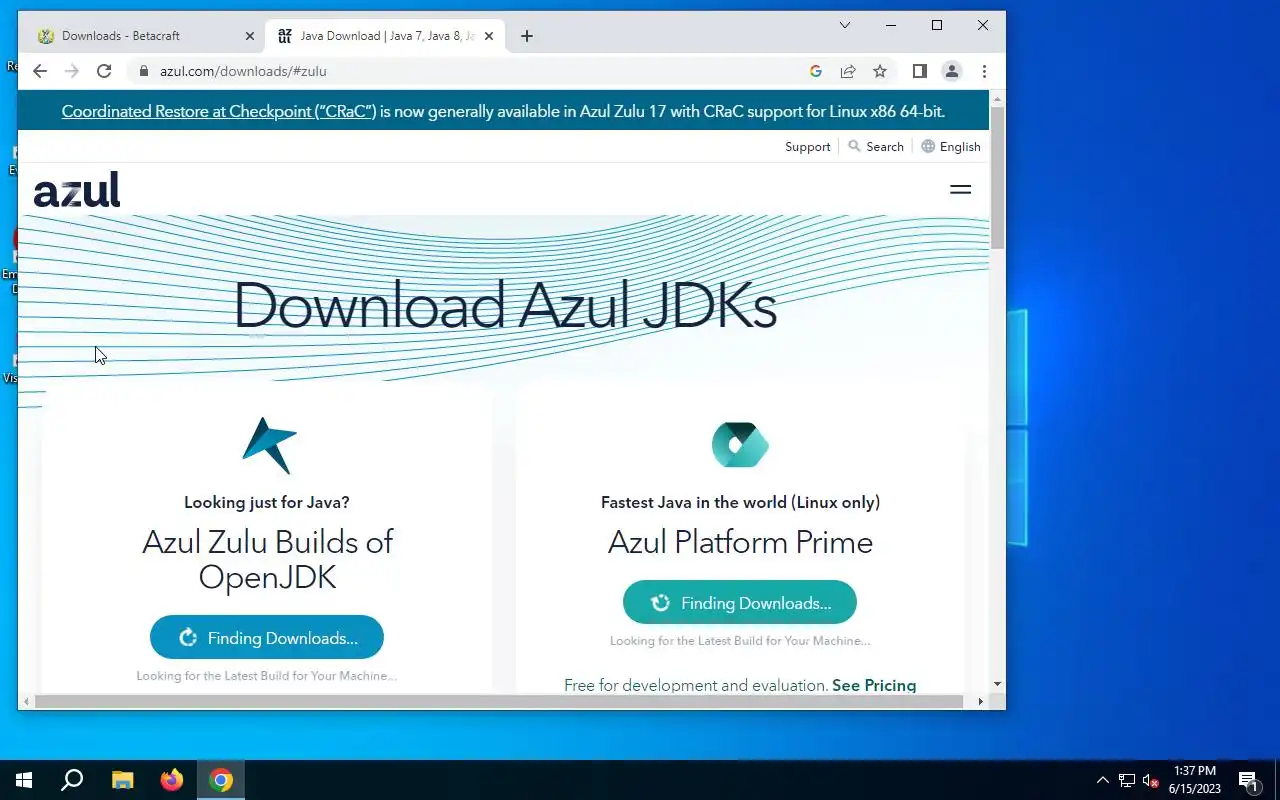The image size is (1280, 800).
Task: Click the vertical scrollbar thumb
Action: click(997, 177)
